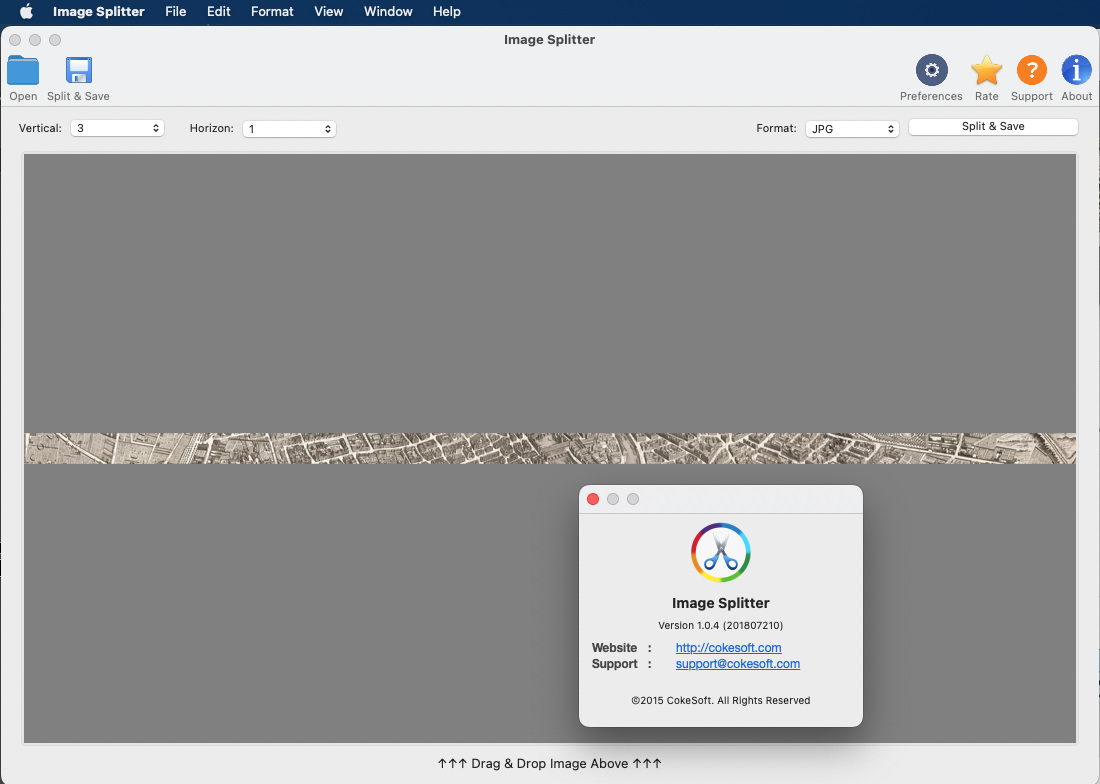
Task: Open an image file using the Open icon
Action: click(22, 72)
